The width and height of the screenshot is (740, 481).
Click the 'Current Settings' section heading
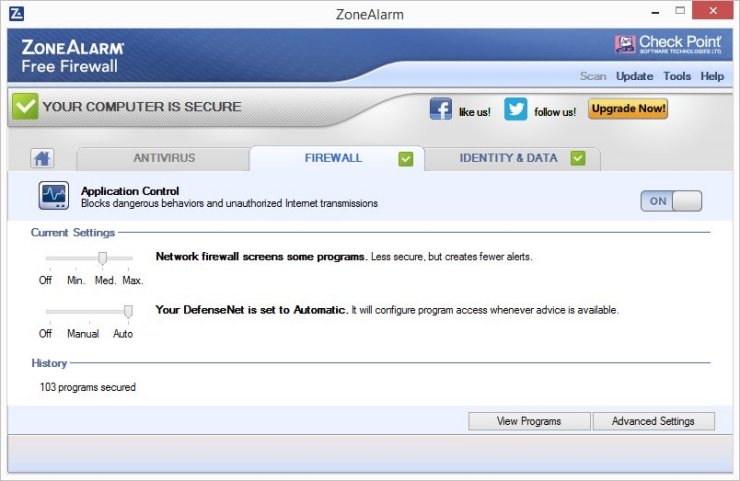pos(73,233)
